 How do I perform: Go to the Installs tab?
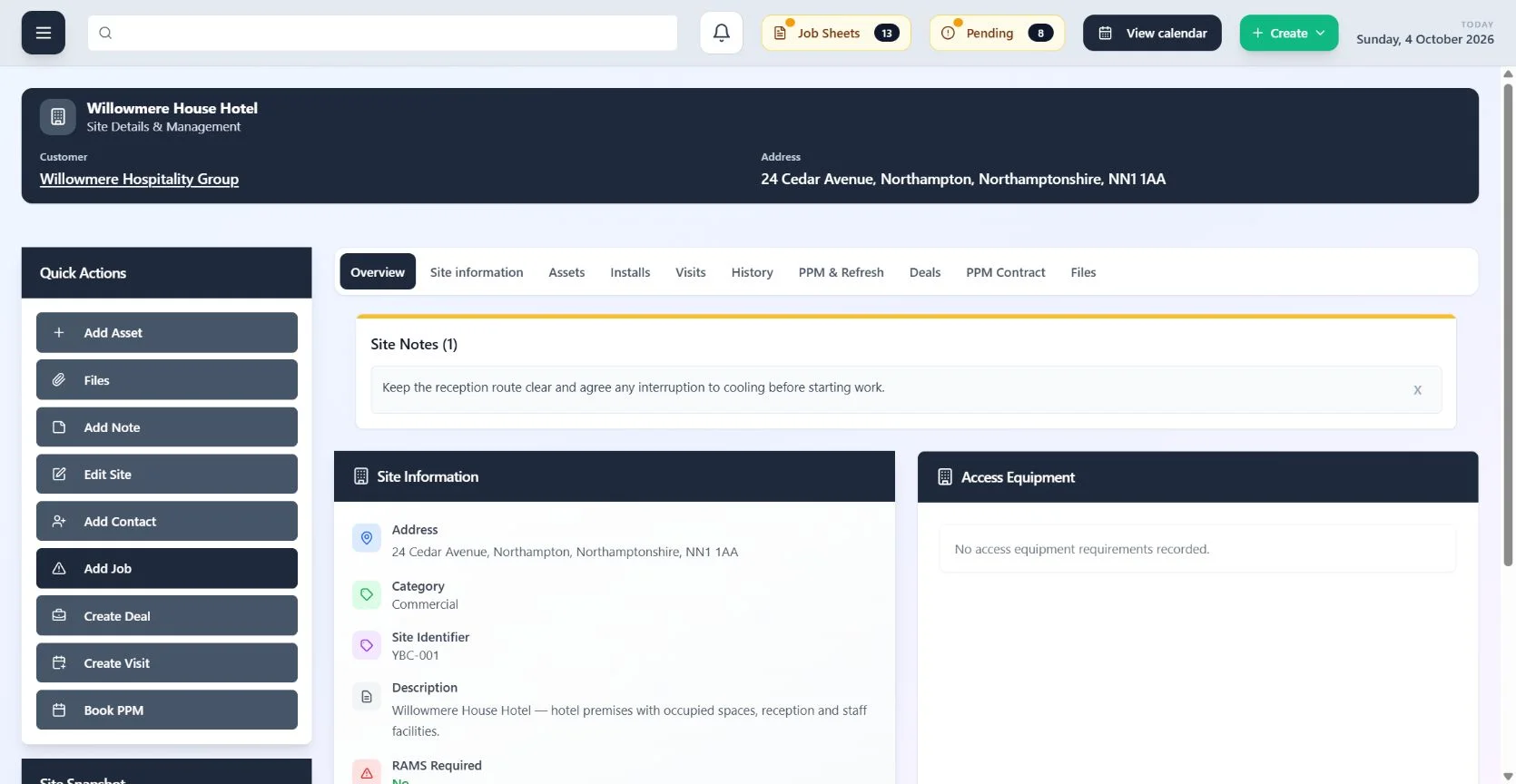pos(630,272)
